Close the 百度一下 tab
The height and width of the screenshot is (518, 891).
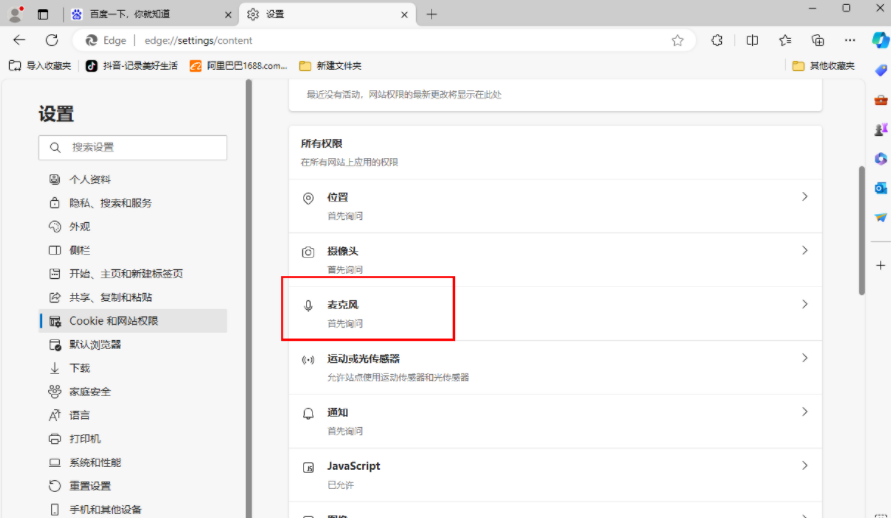(x=228, y=15)
